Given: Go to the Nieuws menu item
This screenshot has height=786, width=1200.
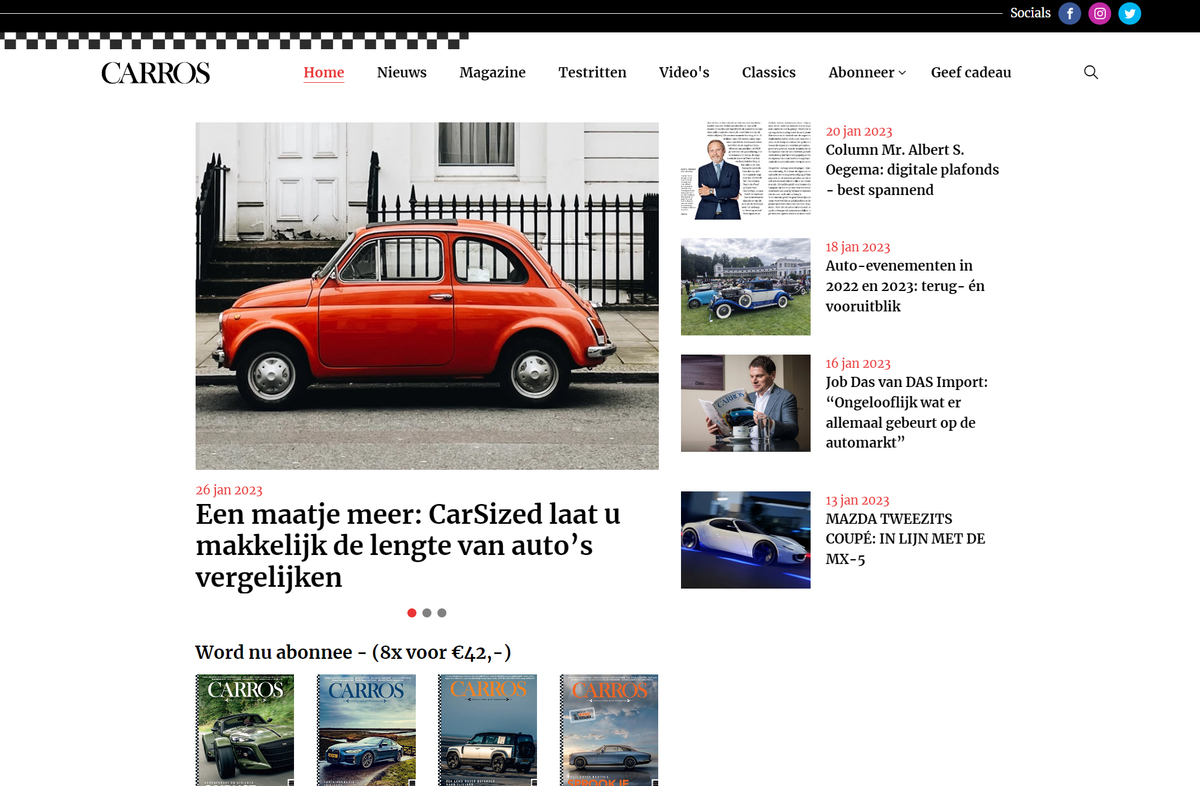Looking at the screenshot, I should (x=401, y=72).
